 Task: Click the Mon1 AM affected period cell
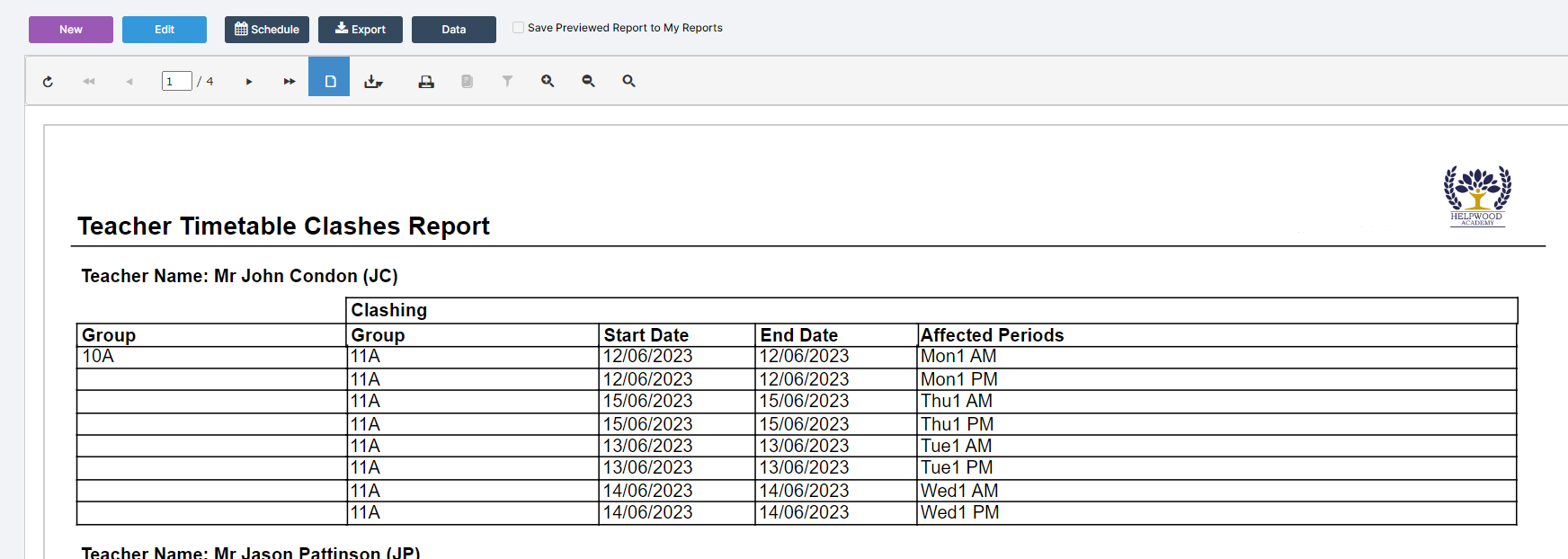pyautogui.click(x=1216, y=357)
